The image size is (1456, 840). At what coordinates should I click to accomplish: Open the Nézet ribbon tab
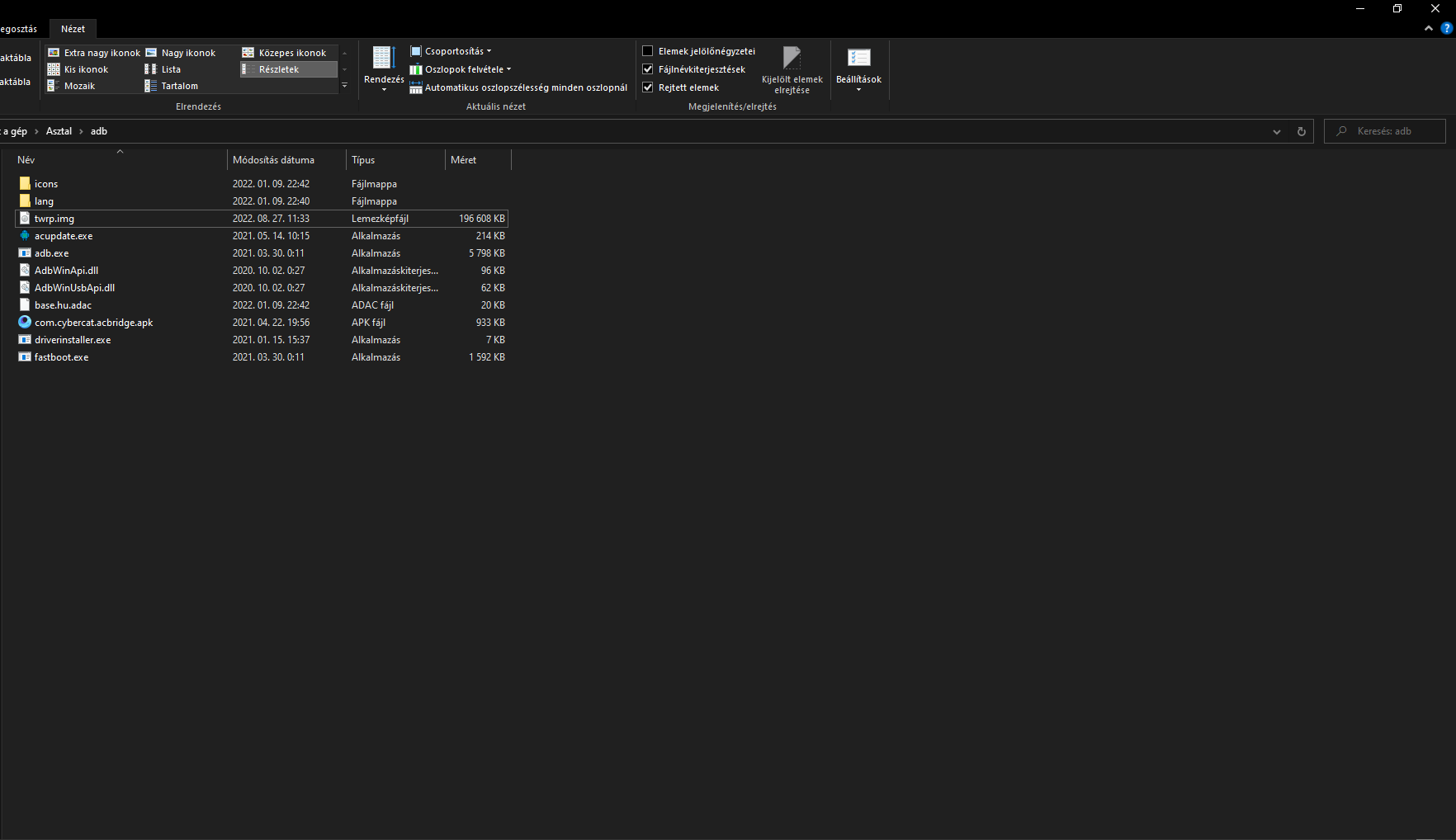click(73, 29)
